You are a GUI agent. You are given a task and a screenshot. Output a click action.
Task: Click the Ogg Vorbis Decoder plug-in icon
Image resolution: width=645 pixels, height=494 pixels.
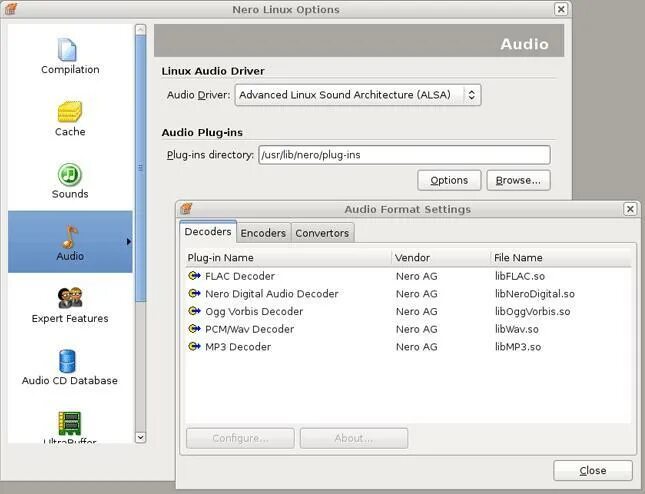[x=194, y=311]
